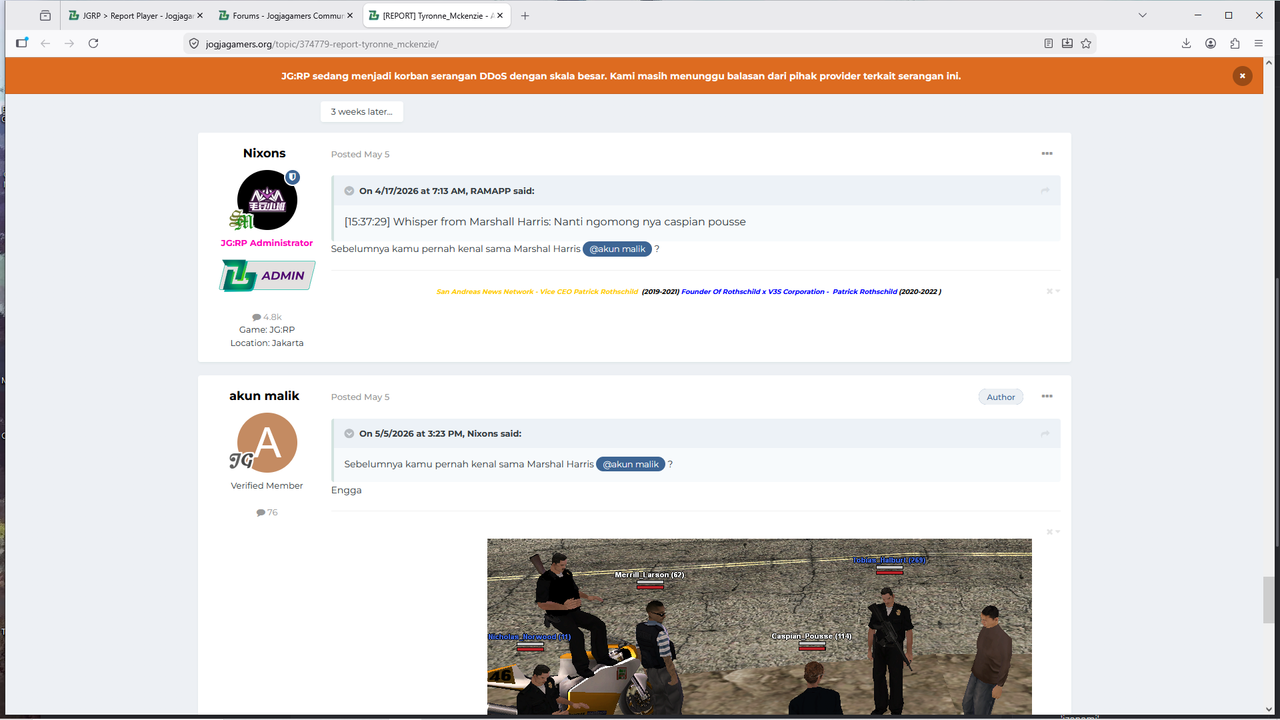
Task: Go forward one page
Action: [x=69, y=43]
